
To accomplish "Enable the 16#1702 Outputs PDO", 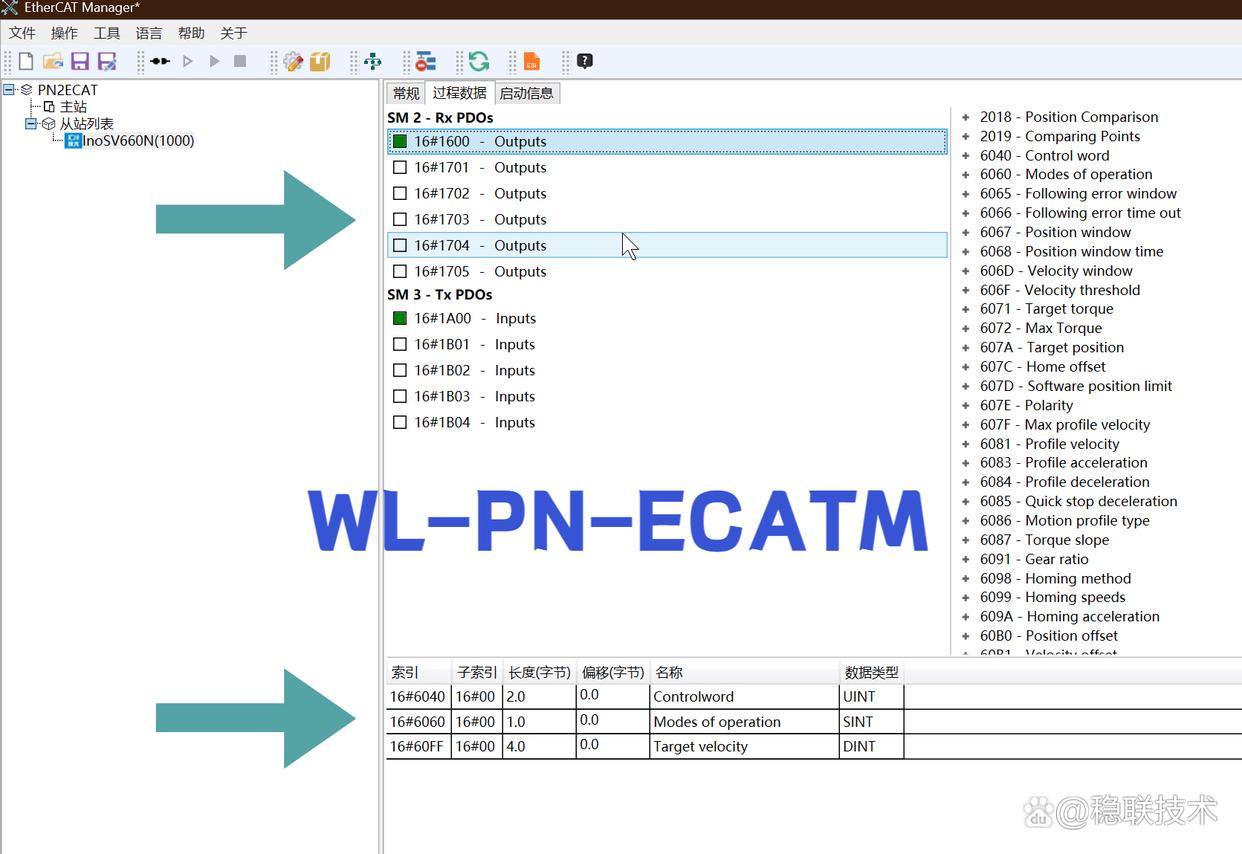I will click(x=400, y=194).
